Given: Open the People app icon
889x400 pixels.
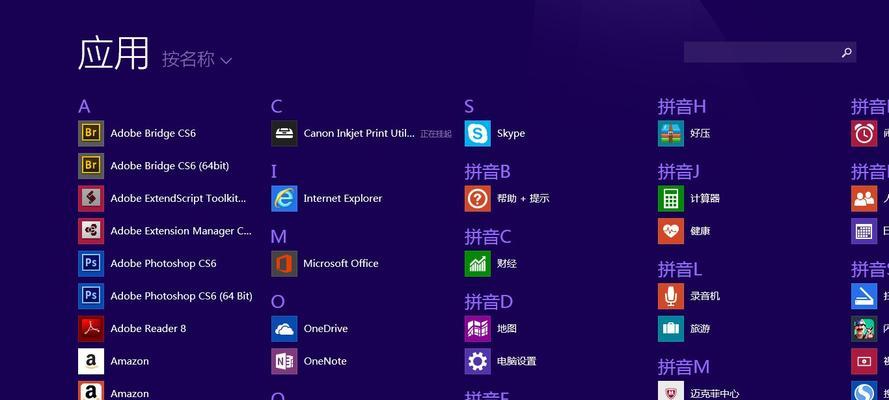Looking at the screenshot, I should (x=864, y=198).
